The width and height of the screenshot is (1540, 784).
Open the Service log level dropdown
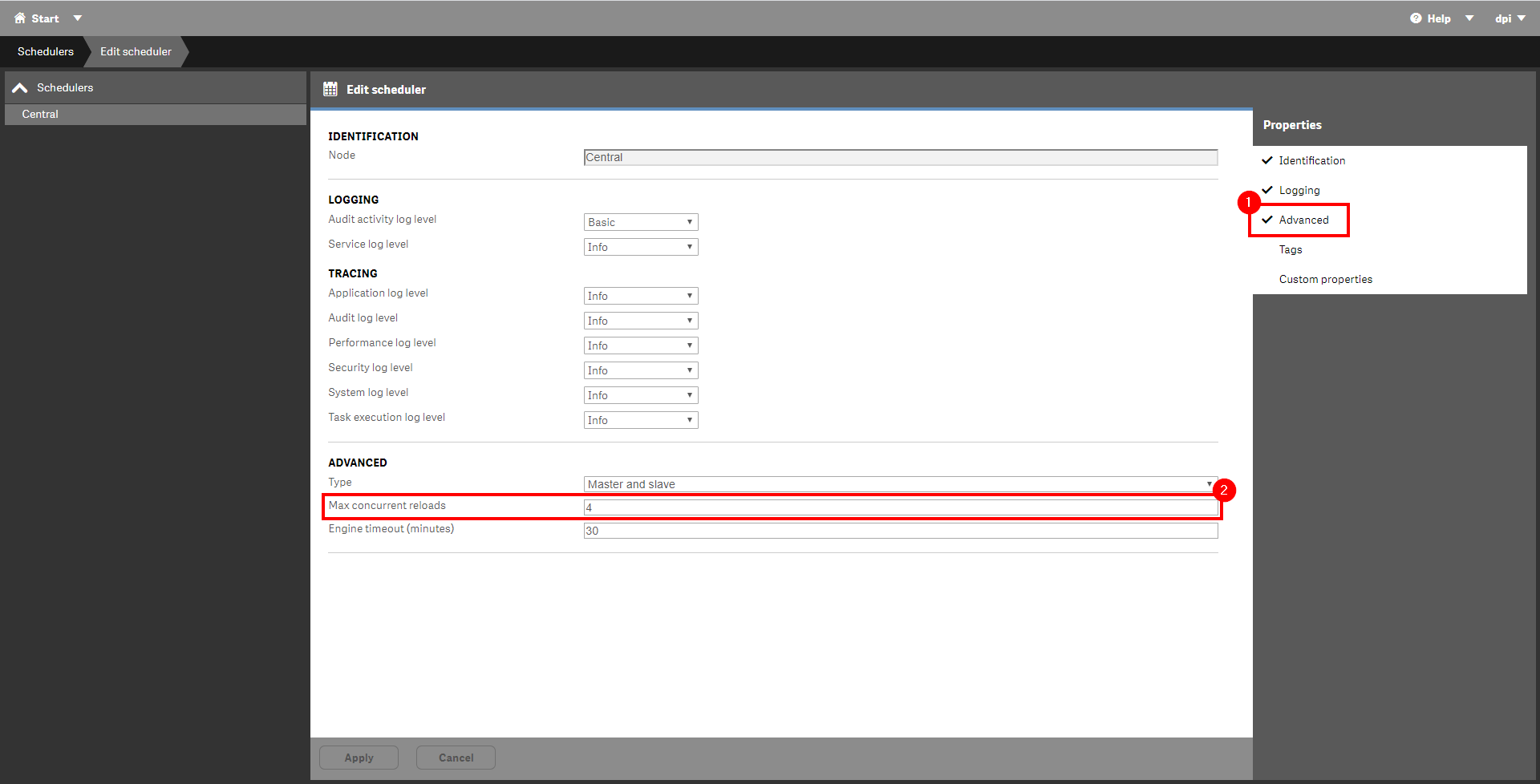(x=641, y=247)
